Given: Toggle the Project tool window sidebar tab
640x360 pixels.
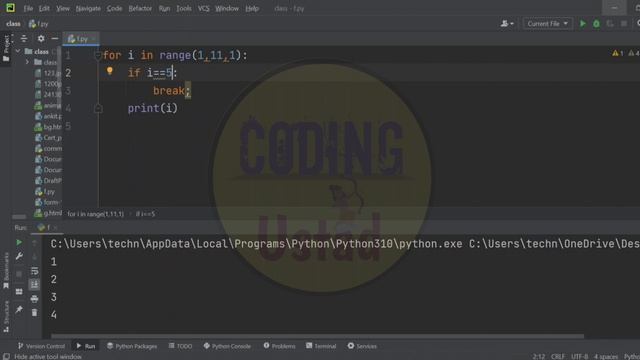Looking at the screenshot, I should pos(6,48).
